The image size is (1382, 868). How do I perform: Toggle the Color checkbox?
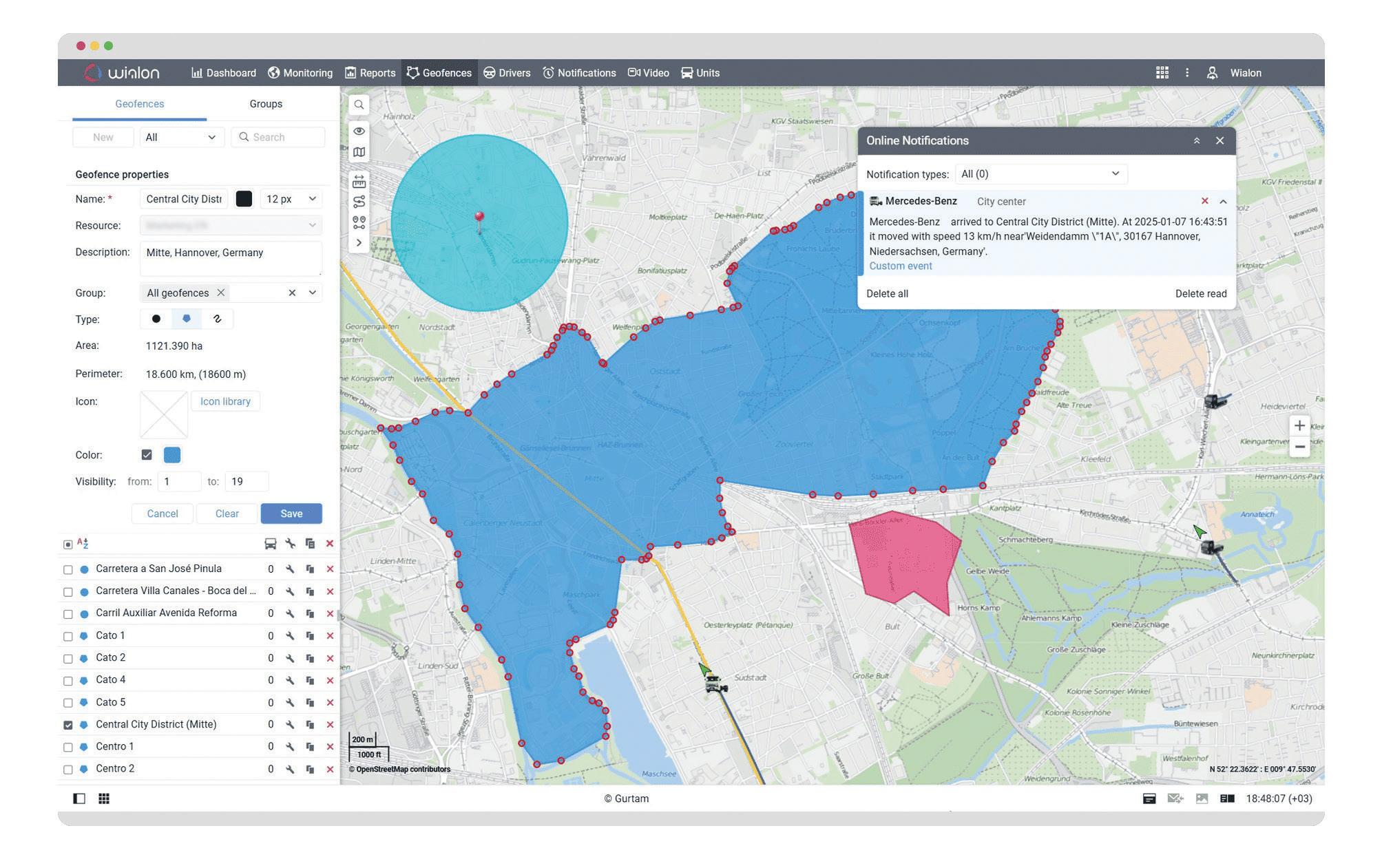pos(147,456)
